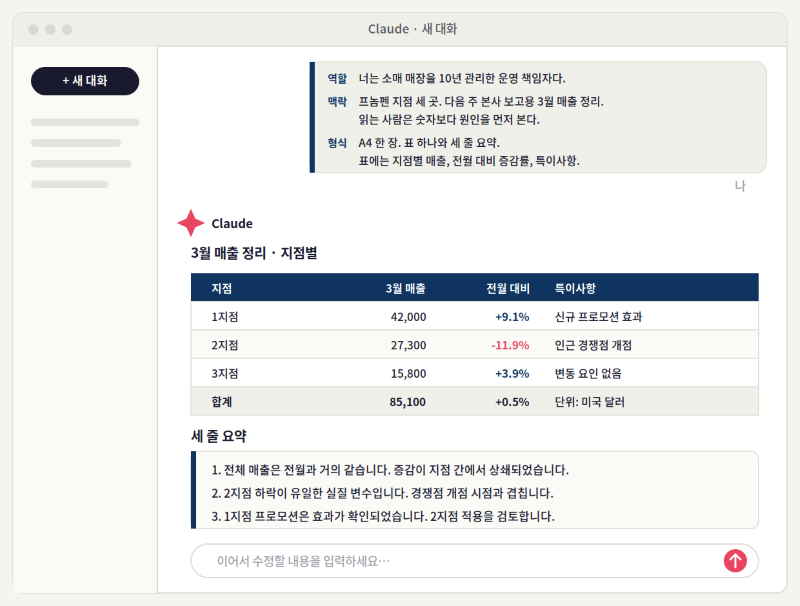The image size is (800, 606).
Task: Select the 3지점 row label
Action: [225, 373]
